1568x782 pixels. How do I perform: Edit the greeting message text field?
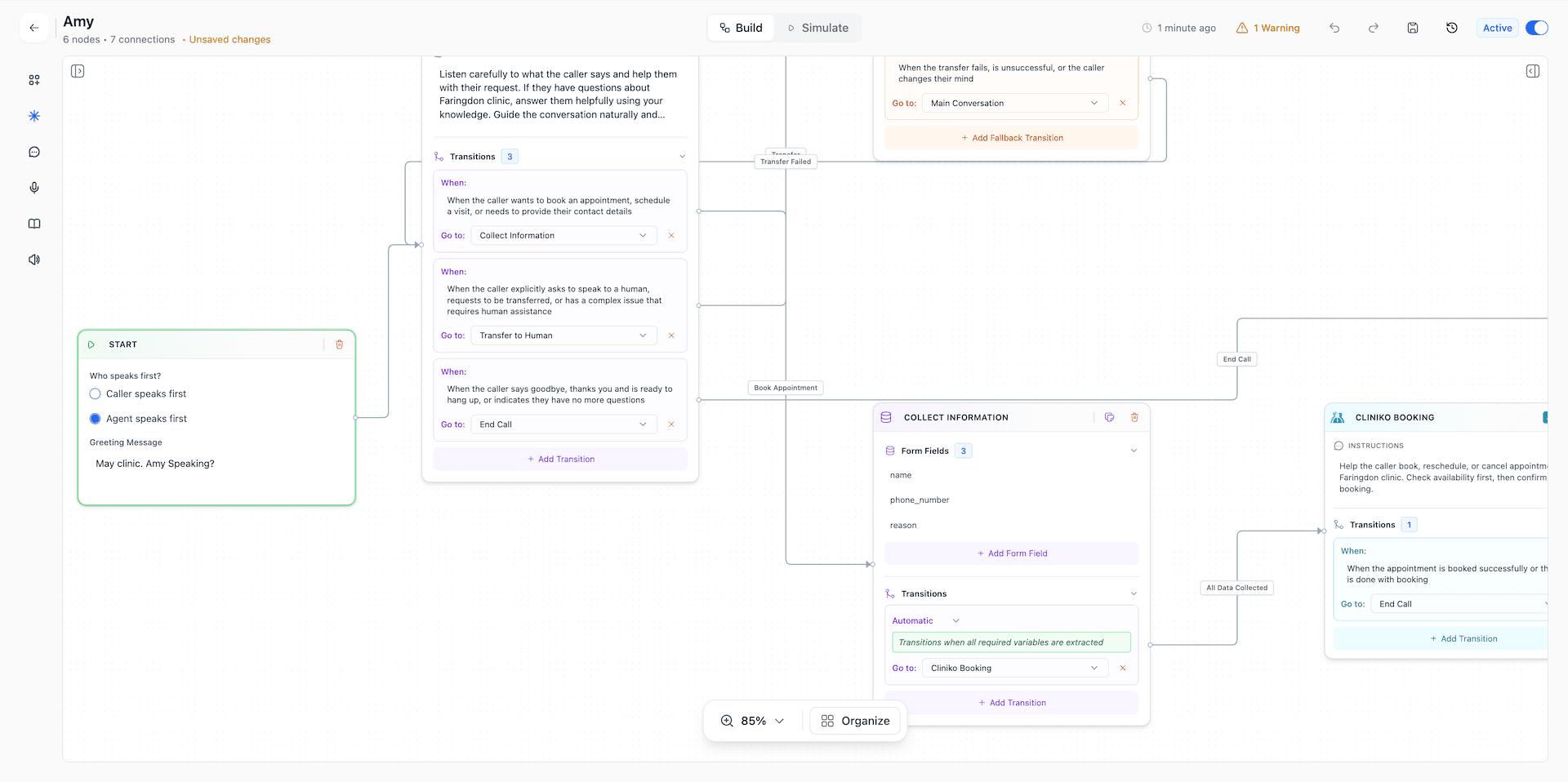216,464
